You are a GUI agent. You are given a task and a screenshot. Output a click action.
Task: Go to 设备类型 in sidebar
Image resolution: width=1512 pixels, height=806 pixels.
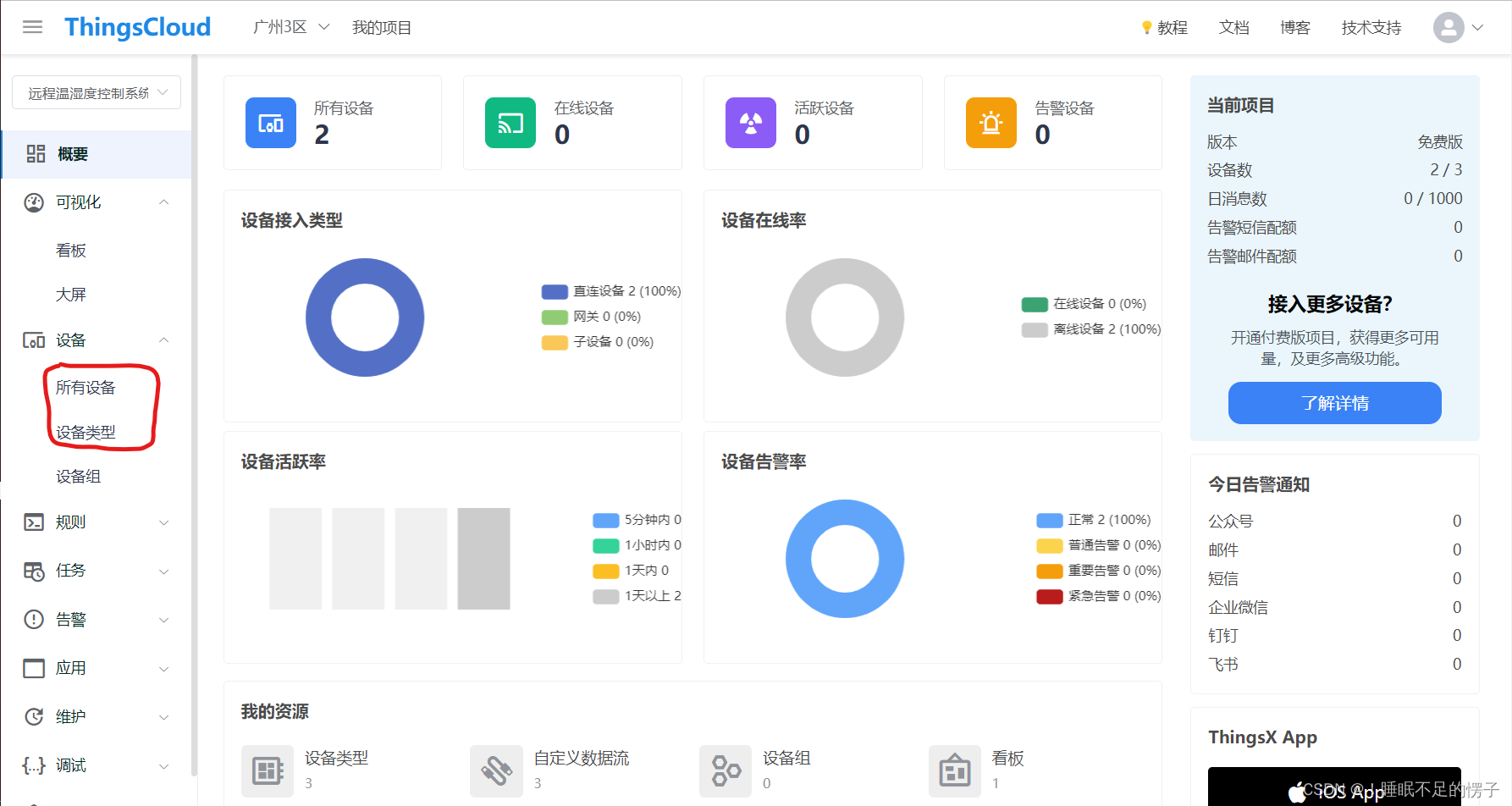click(86, 433)
